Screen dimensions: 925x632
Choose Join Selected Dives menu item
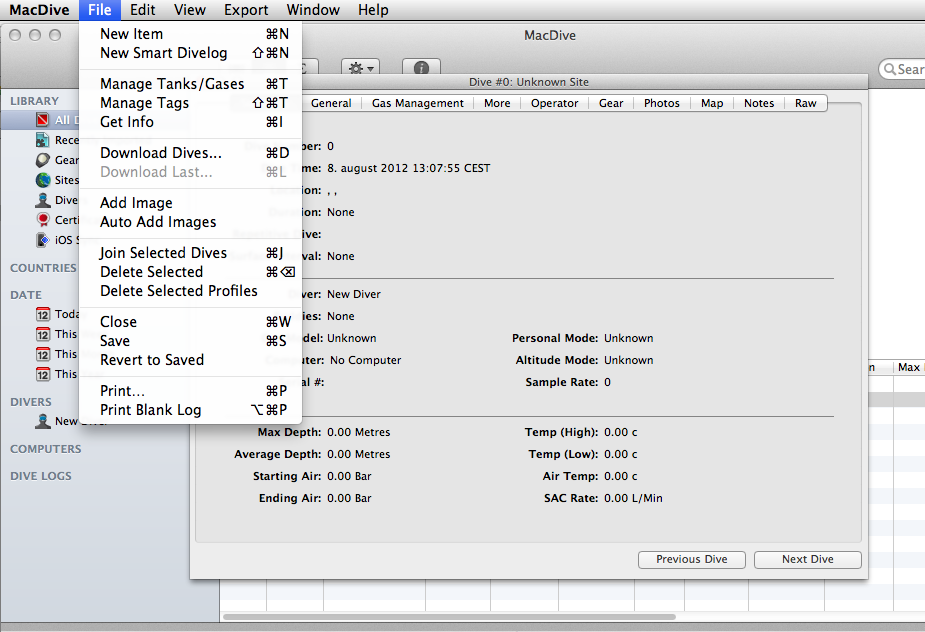click(x=163, y=253)
